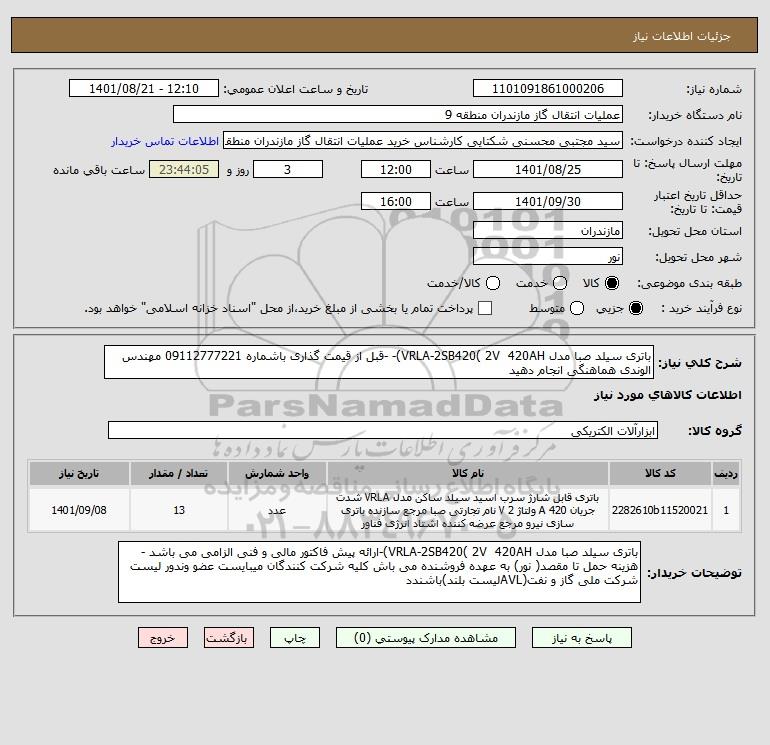Click the need date cell 1401/09/08
The height and width of the screenshot is (745, 770).
79,510
